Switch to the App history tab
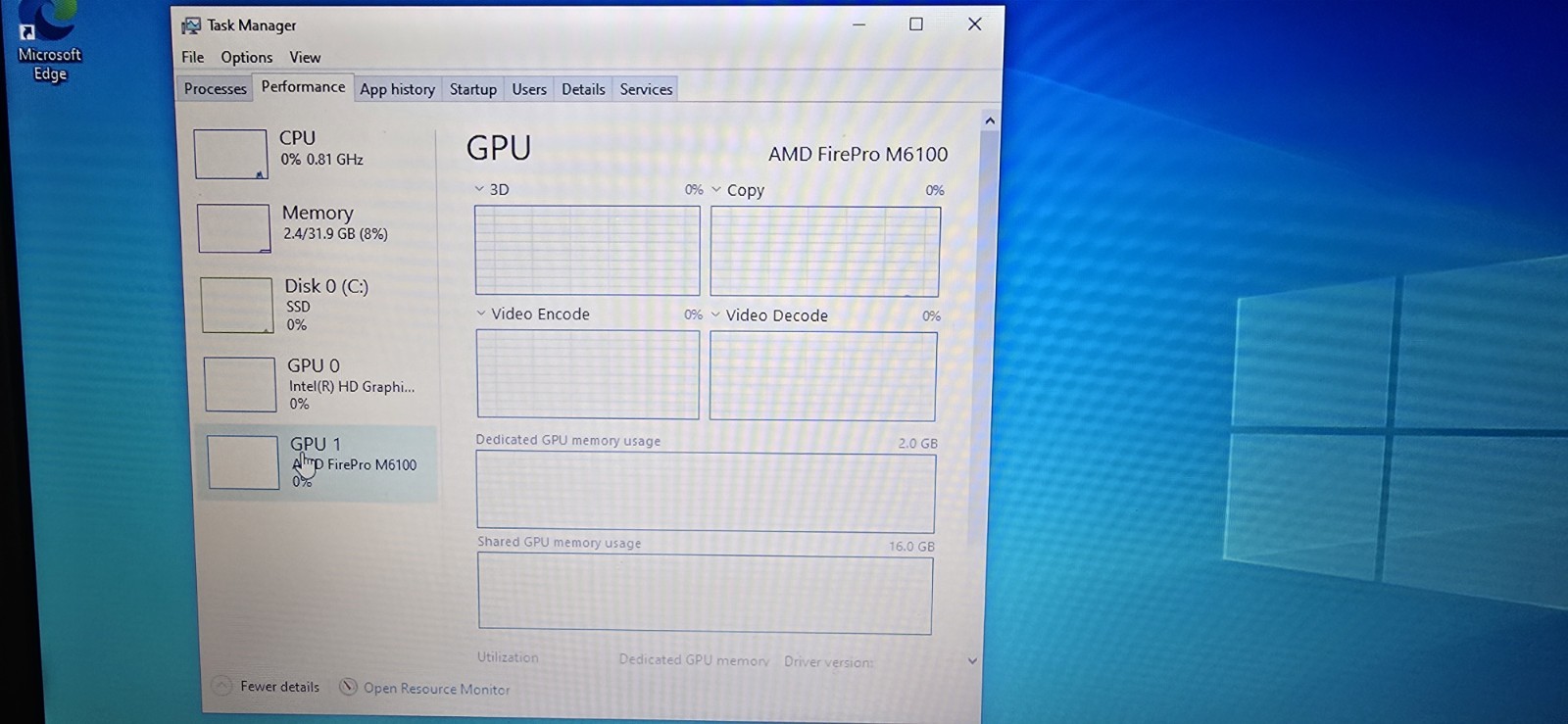The image size is (1568, 724). click(x=397, y=89)
